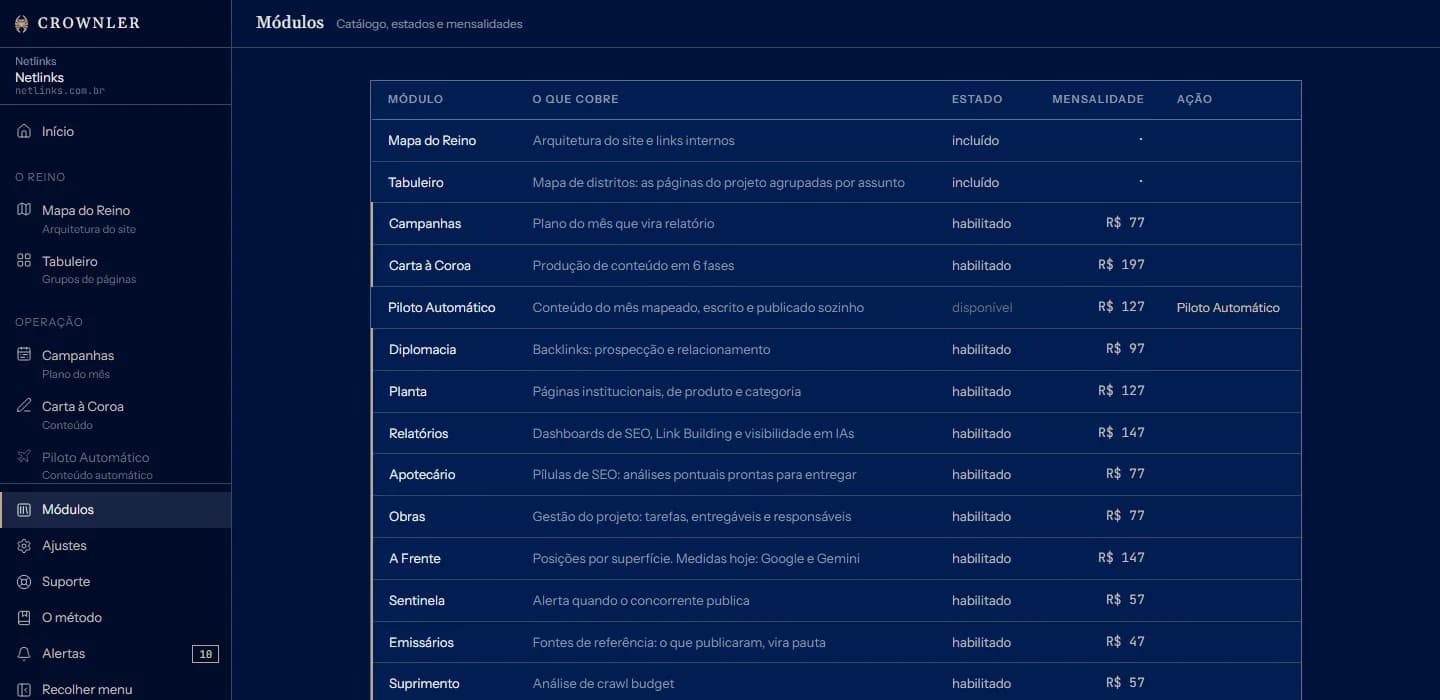
Task: Open Suporte page
Action: click(x=115, y=581)
